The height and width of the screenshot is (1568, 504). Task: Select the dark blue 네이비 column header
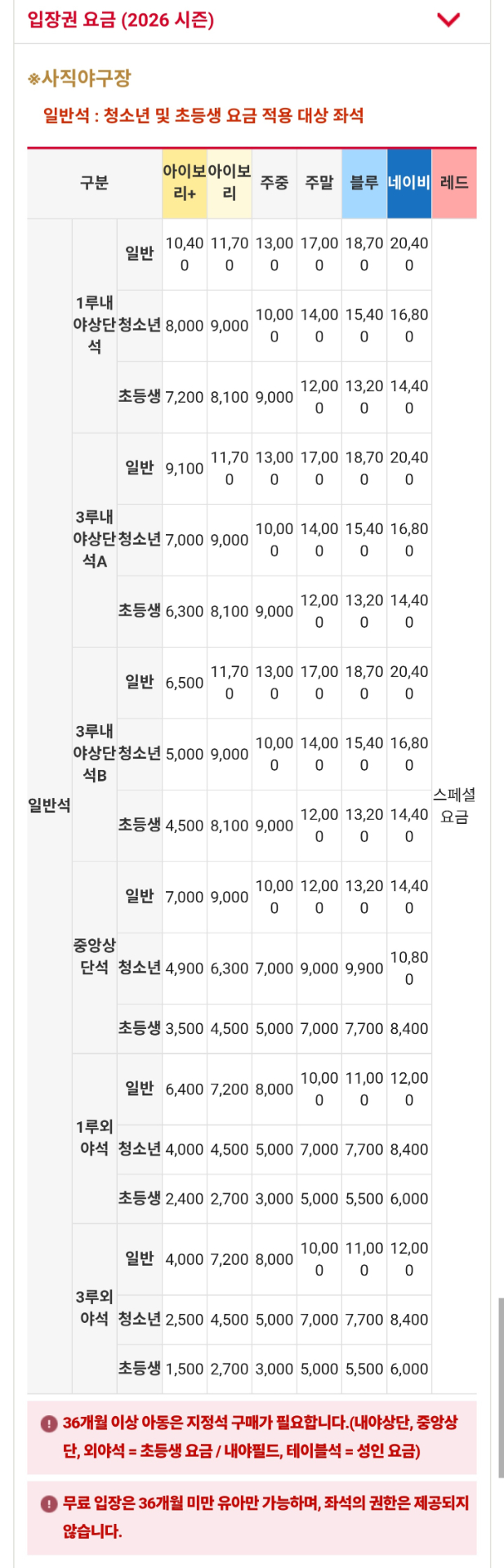[409, 183]
